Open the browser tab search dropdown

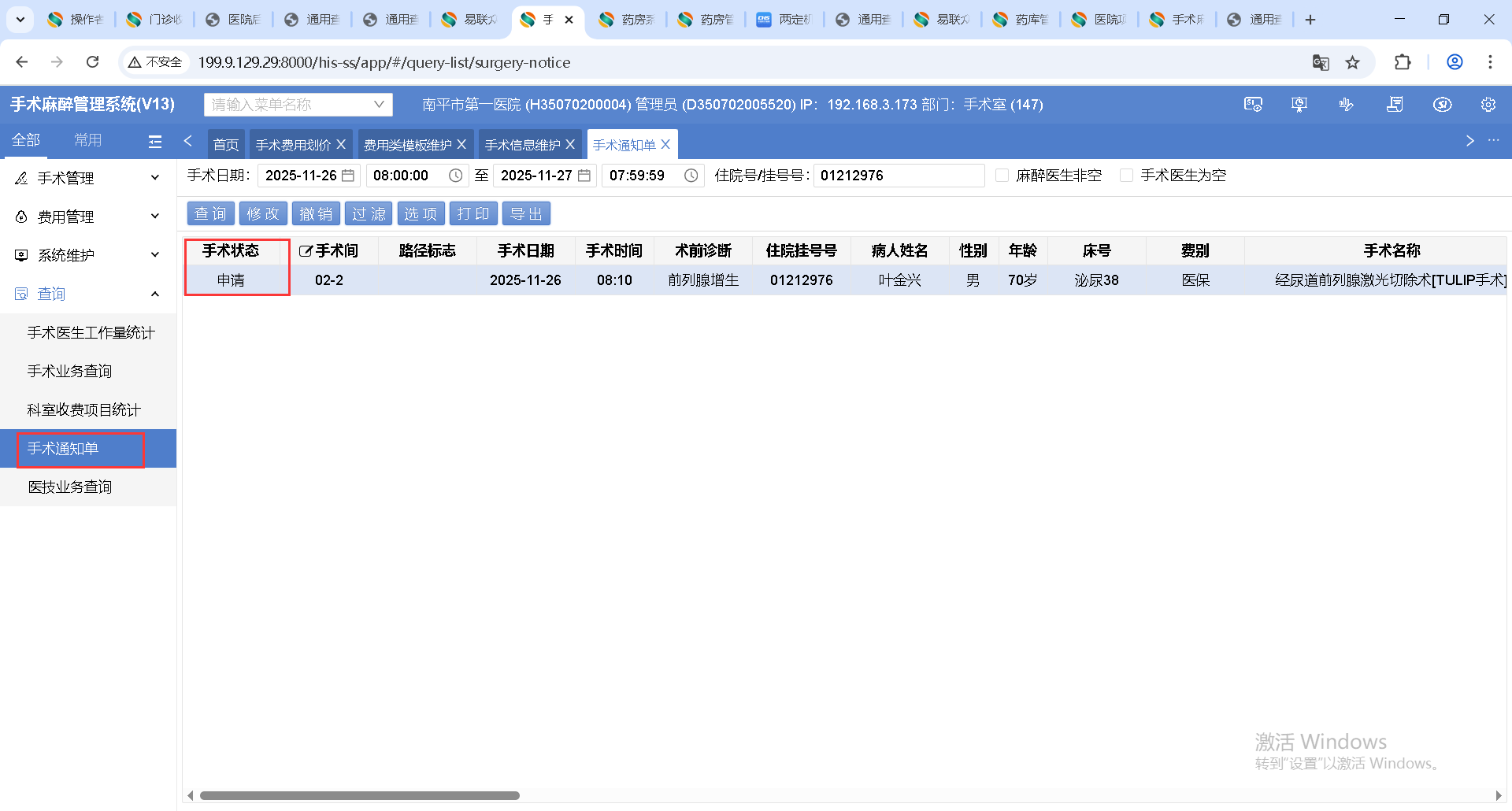20,20
